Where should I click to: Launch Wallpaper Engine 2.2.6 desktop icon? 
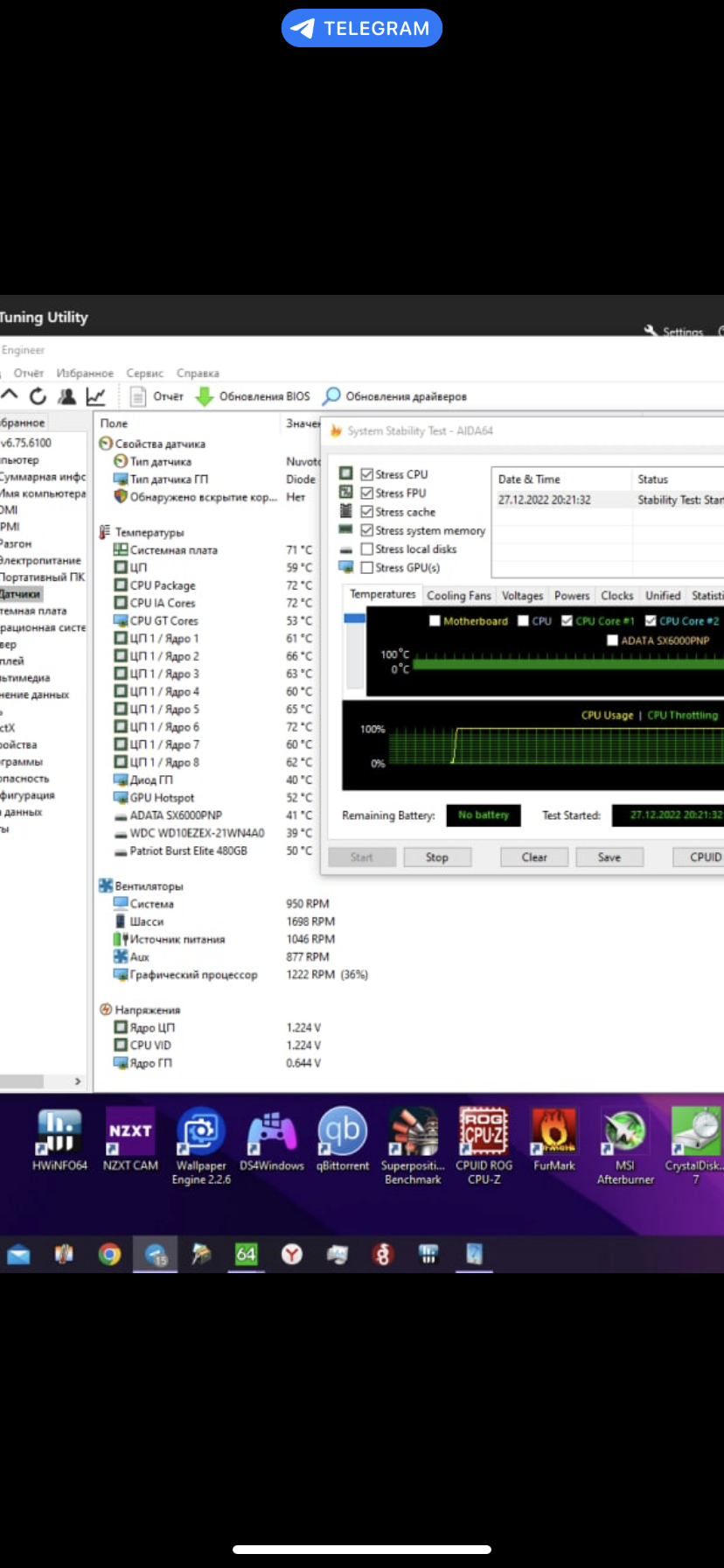coord(201,1146)
